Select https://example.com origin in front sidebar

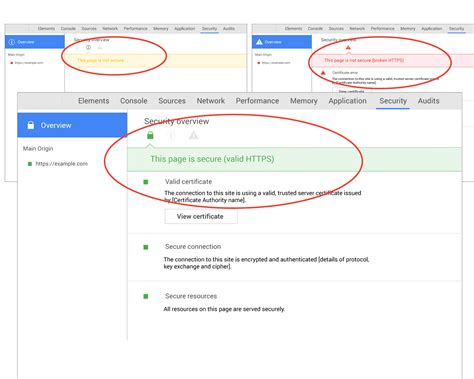click(61, 164)
